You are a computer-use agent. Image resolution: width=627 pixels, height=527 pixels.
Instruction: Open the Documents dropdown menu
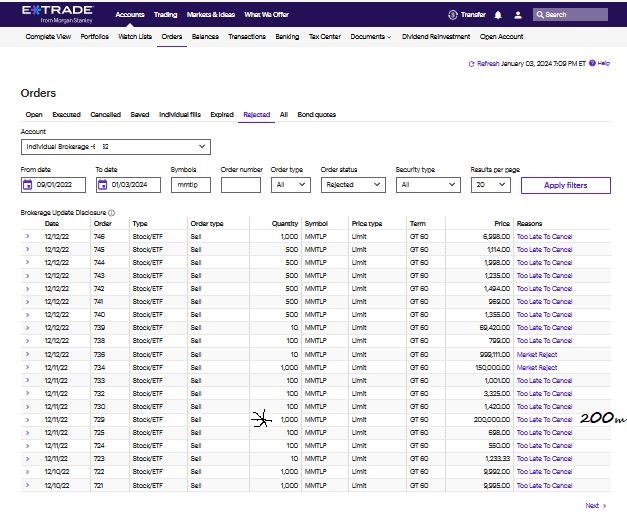(x=371, y=37)
